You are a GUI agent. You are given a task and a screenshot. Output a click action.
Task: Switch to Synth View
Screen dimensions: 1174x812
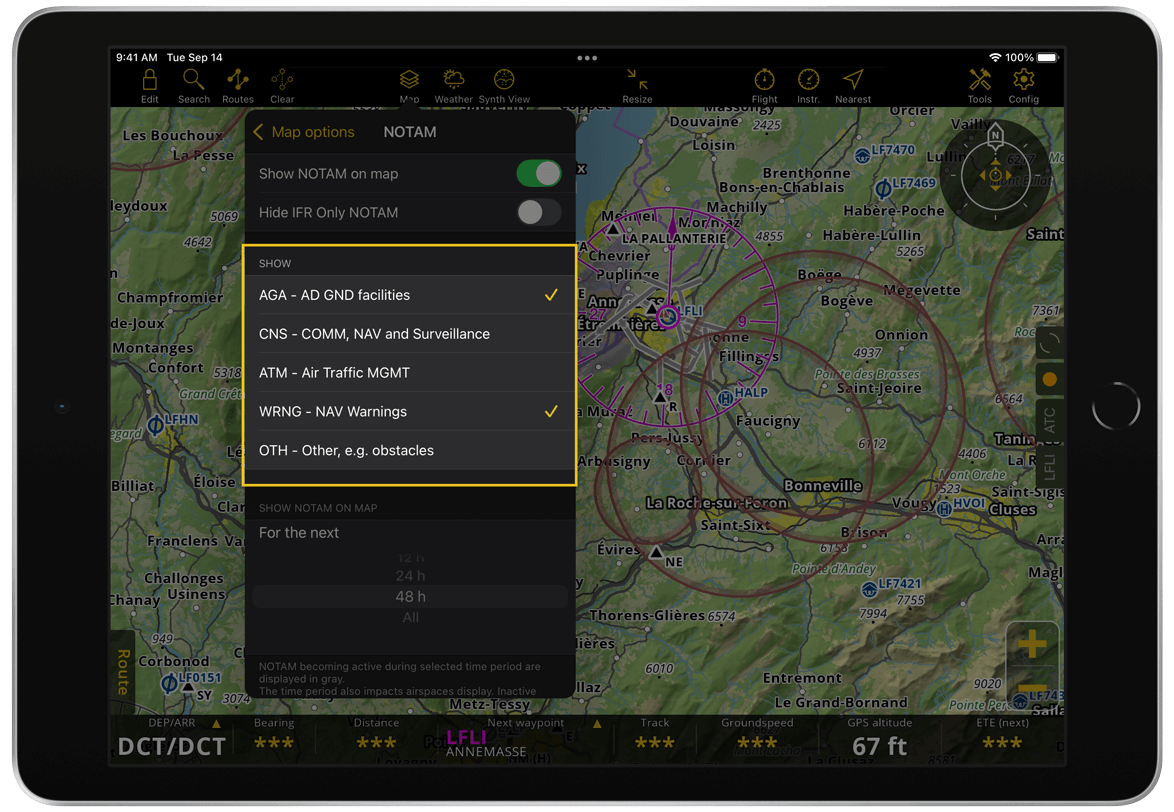tap(504, 85)
